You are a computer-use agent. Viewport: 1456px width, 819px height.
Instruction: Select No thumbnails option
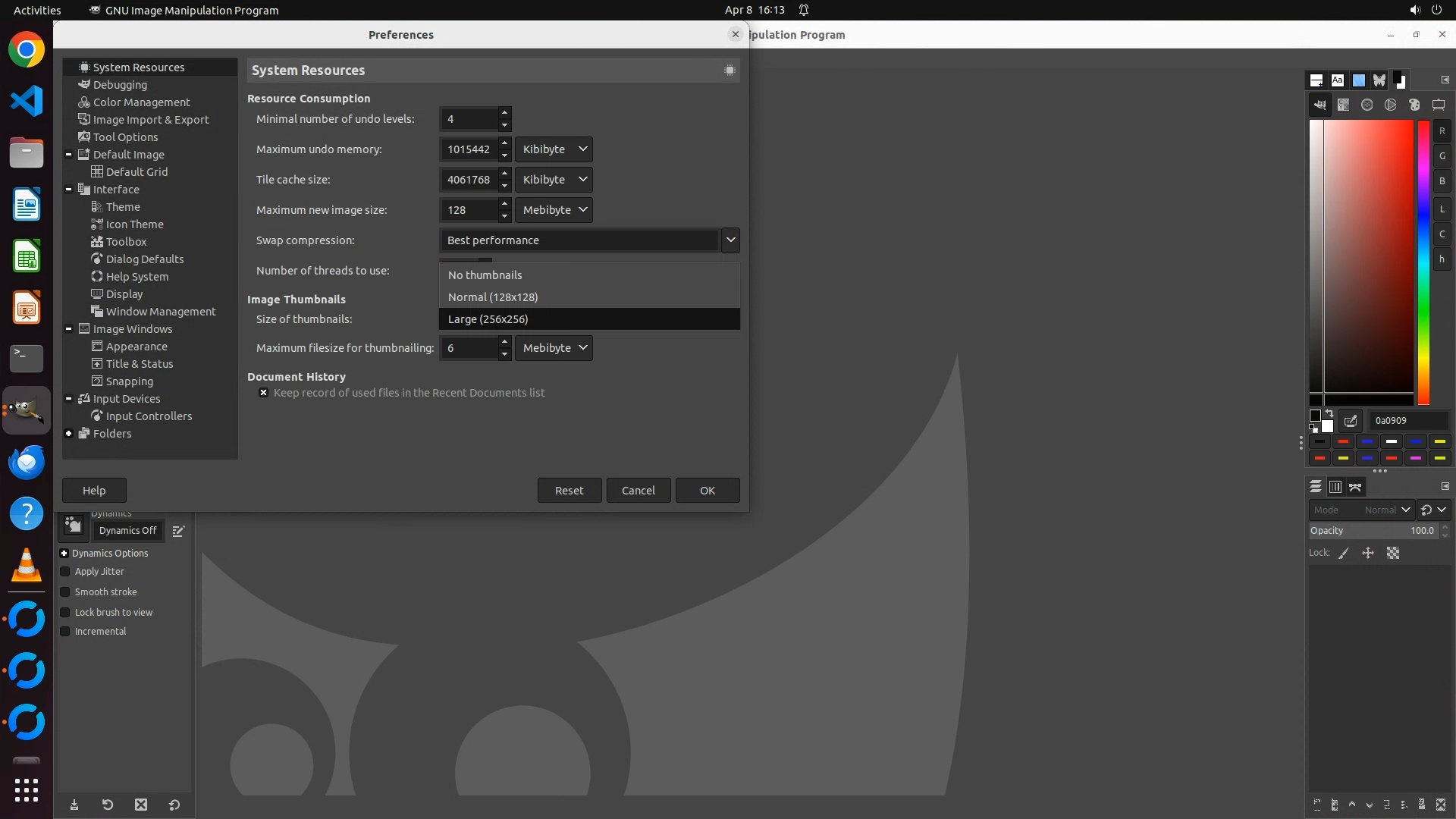(485, 275)
